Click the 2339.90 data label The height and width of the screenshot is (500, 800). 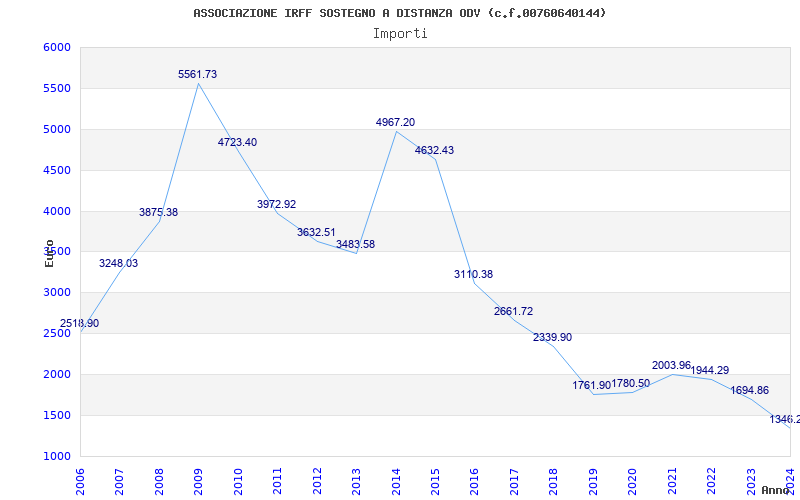pyautogui.click(x=553, y=337)
